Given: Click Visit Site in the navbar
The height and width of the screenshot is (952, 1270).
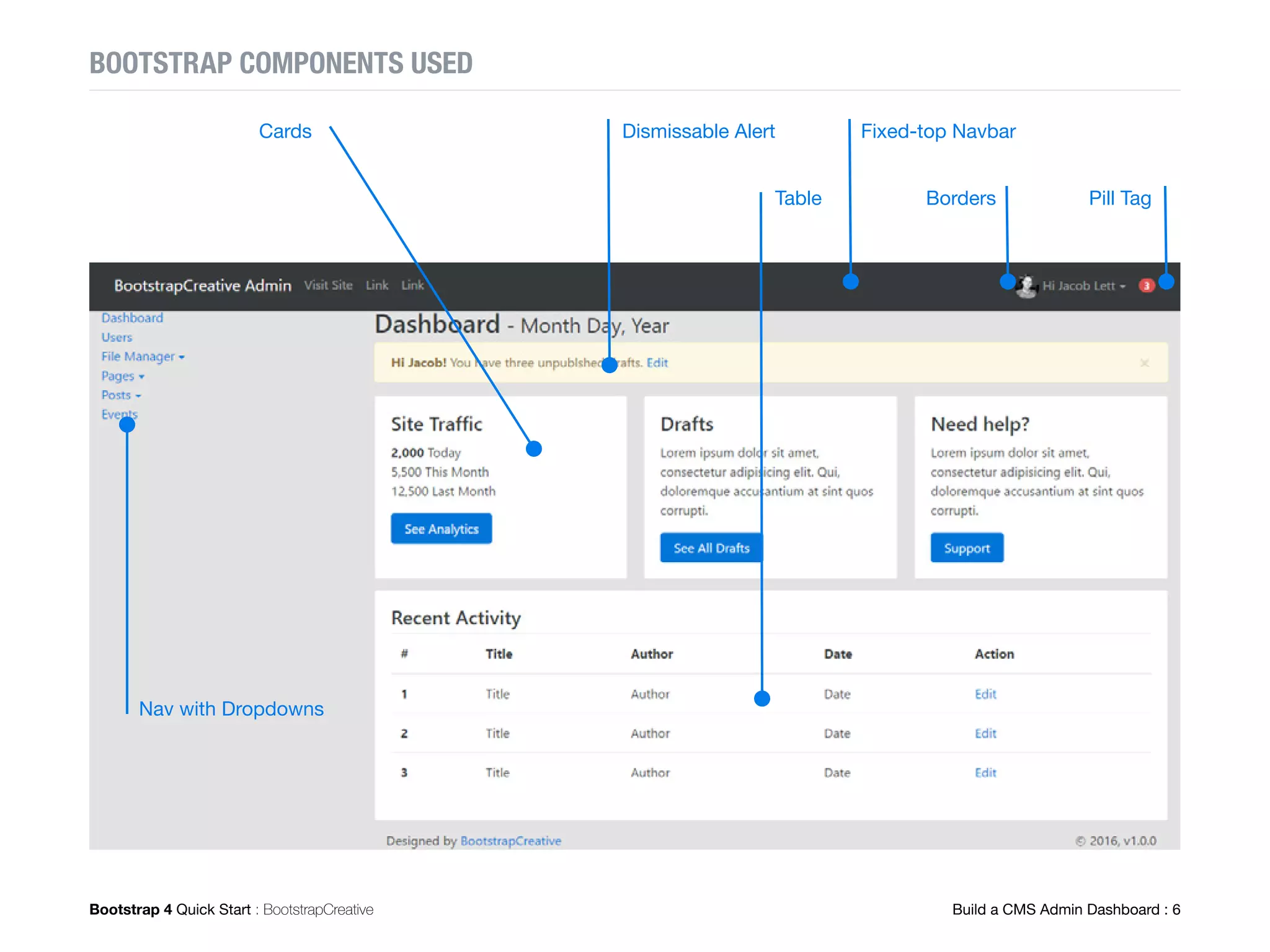Looking at the screenshot, I should point(328,285).
